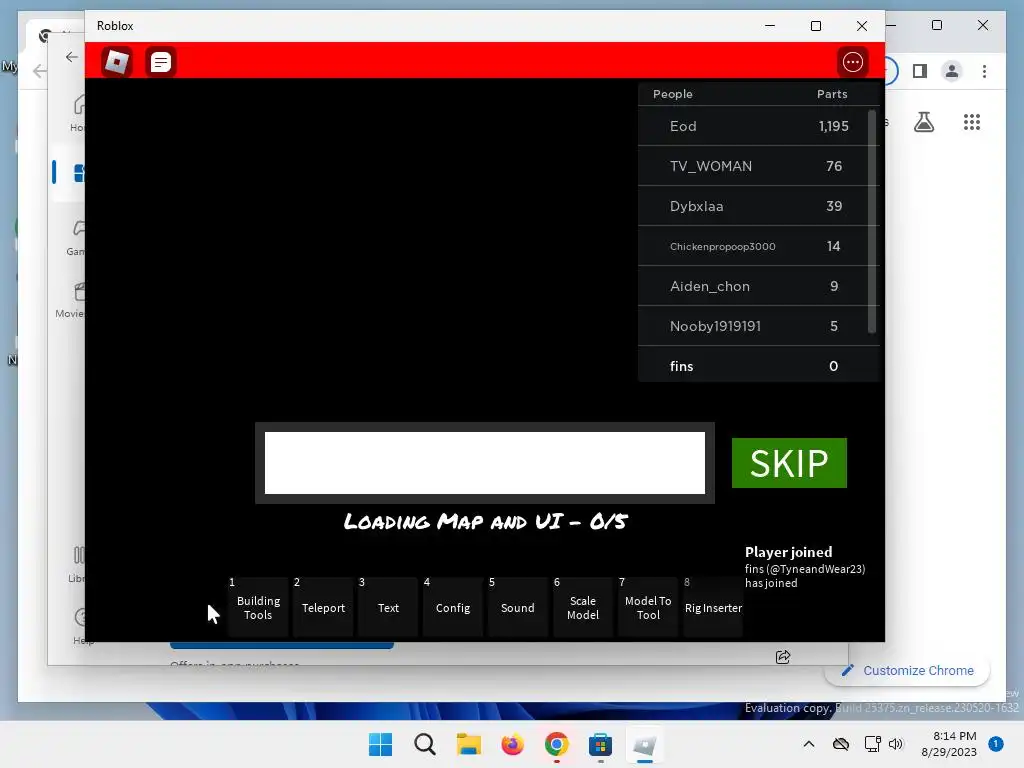Click the share icon in the Store window
The image size is (1024, 768).
coord(783,657)
